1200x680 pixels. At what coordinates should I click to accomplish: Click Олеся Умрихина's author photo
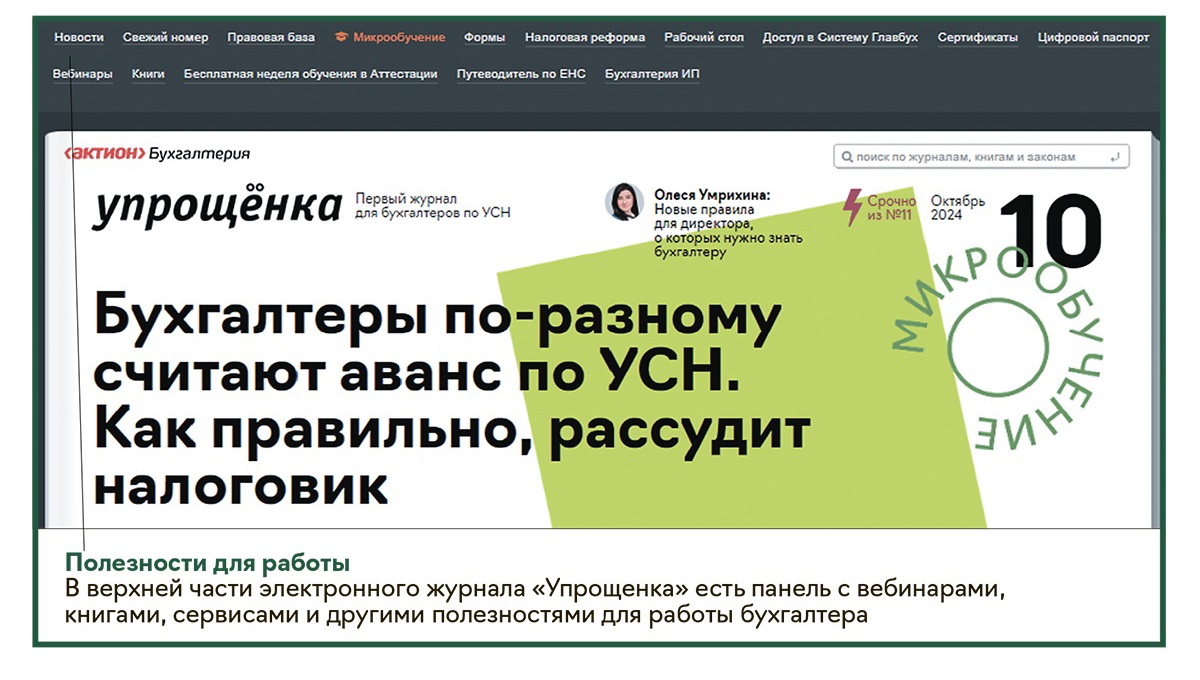pos(624,202)
